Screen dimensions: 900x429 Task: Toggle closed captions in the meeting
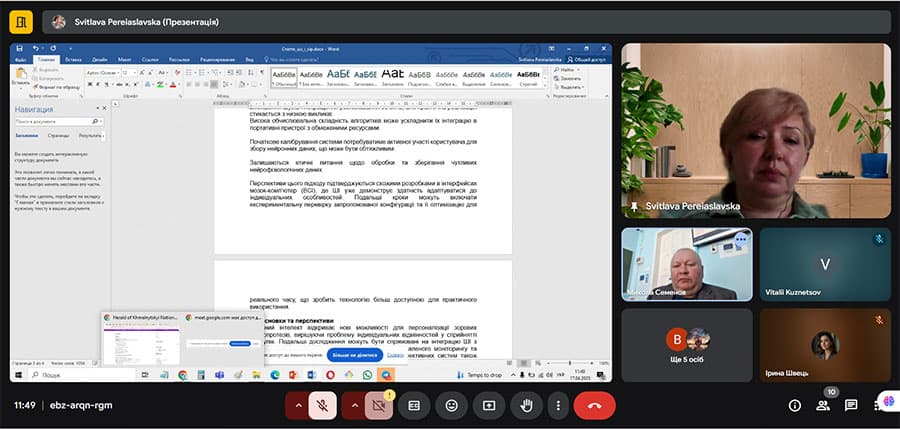tap(415, 405)
